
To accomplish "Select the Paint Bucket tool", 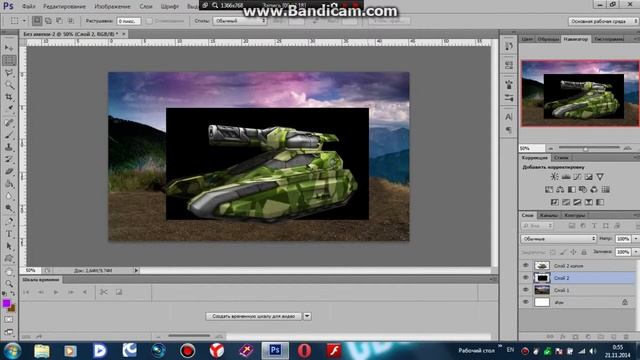I will pyautogui.click(x=9, y=184).
